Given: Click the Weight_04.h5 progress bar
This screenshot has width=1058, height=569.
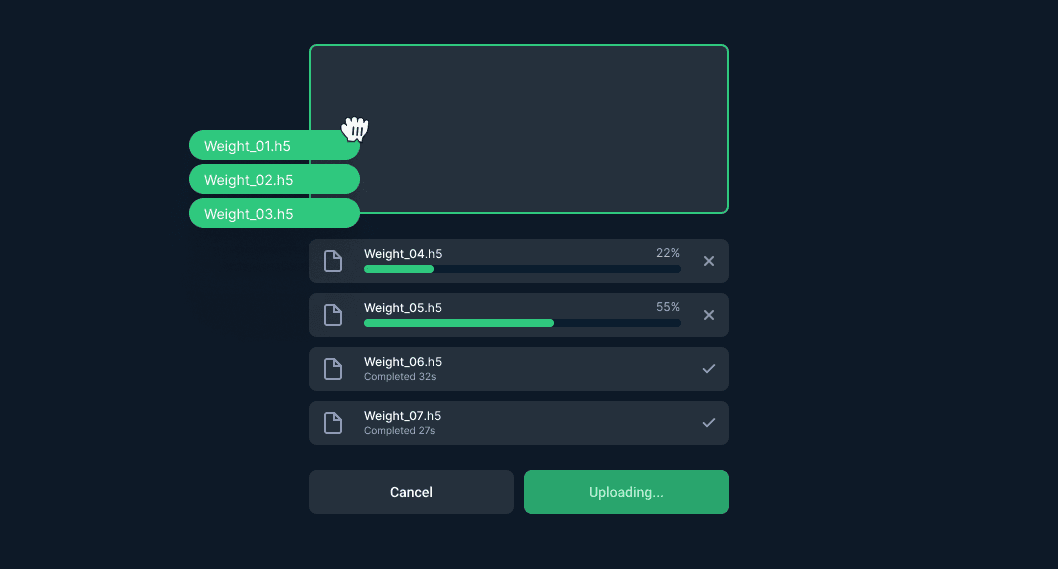Looking at the screenshot, I should point(522,269).
